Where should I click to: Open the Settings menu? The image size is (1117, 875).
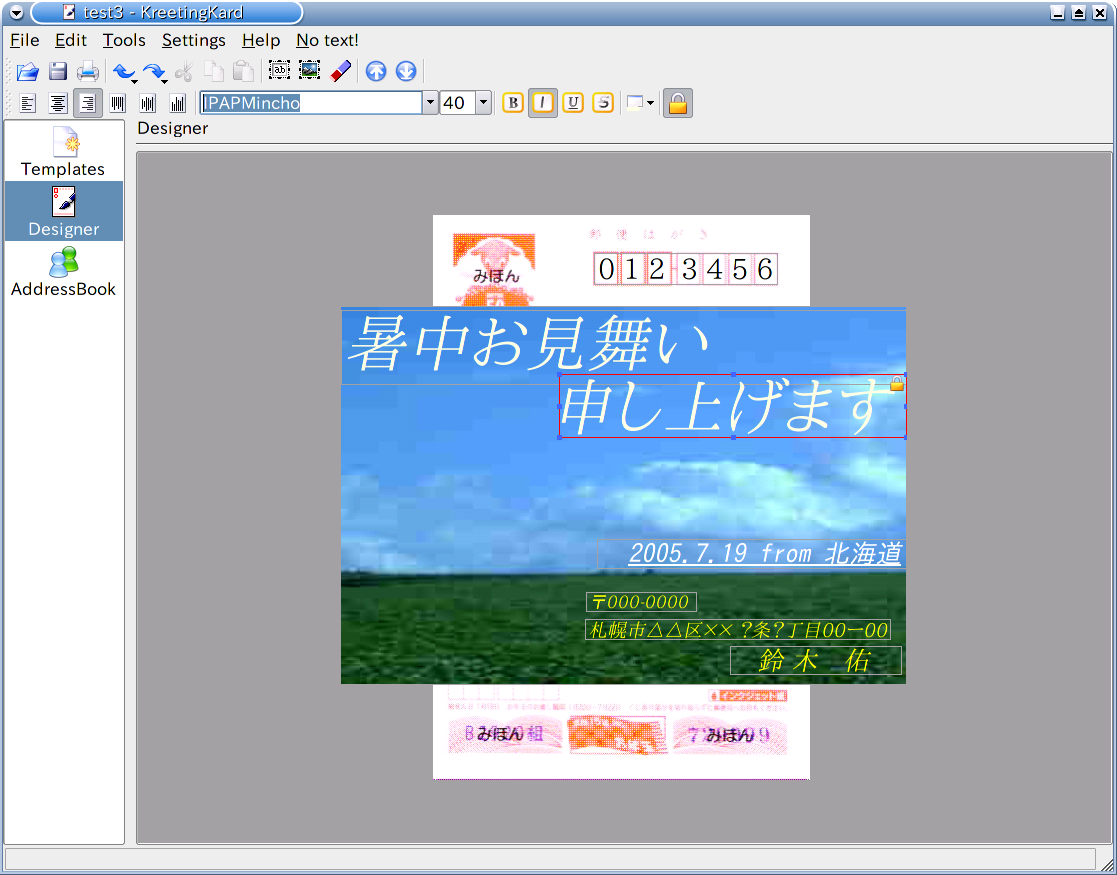[193, 40]
